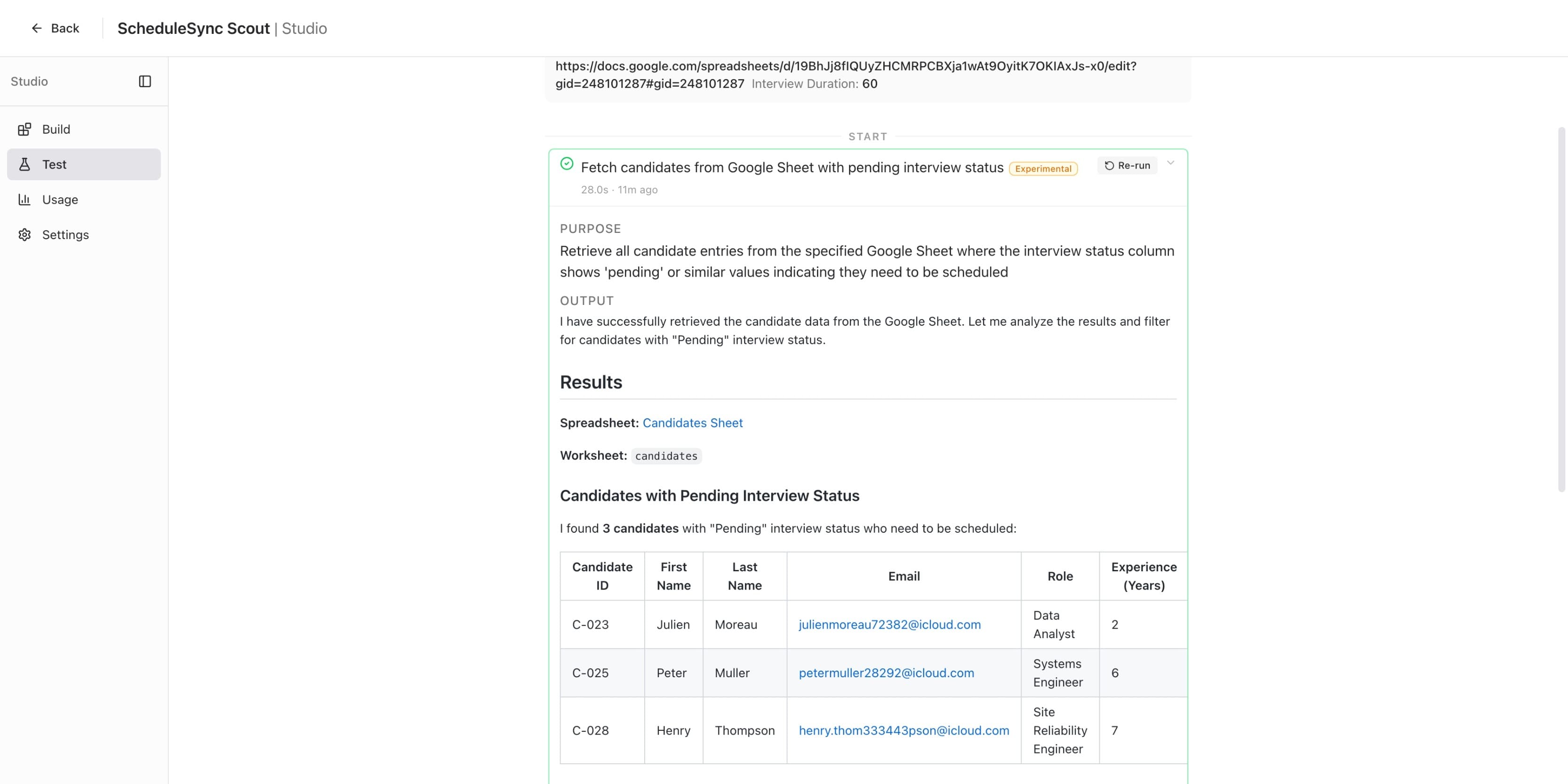1568x784 pixels.
Task: Click Peter Muller's email link
Action: [x=886, y=672]
